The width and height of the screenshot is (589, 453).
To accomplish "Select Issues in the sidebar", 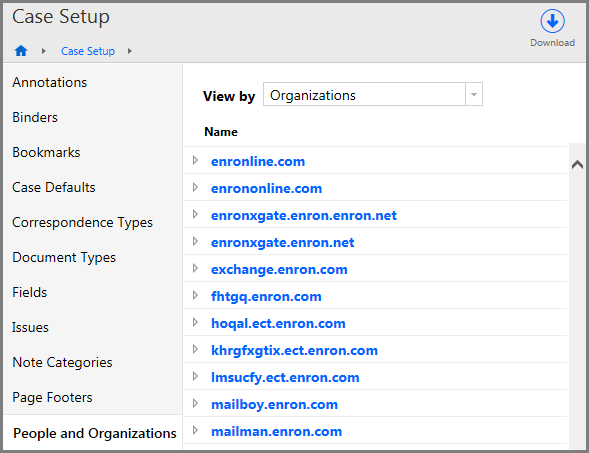I will [x=30, y=327].
